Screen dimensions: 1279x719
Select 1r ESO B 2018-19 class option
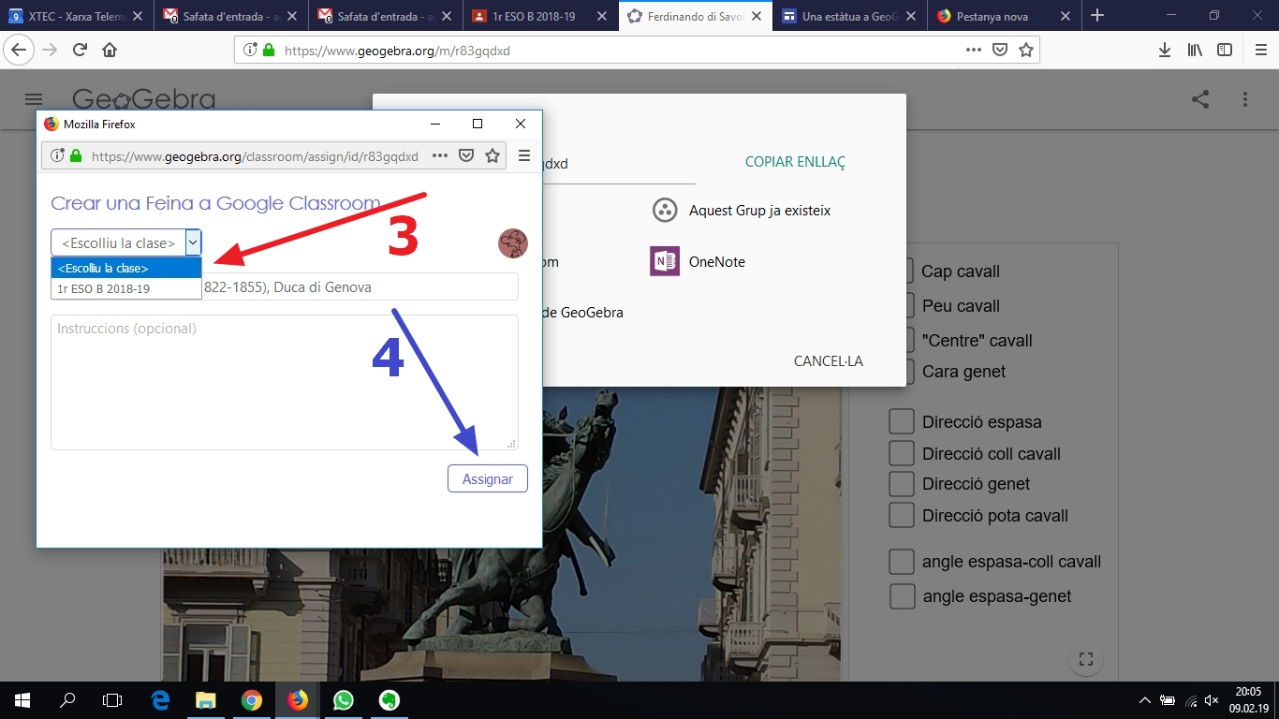click(126, 289)
